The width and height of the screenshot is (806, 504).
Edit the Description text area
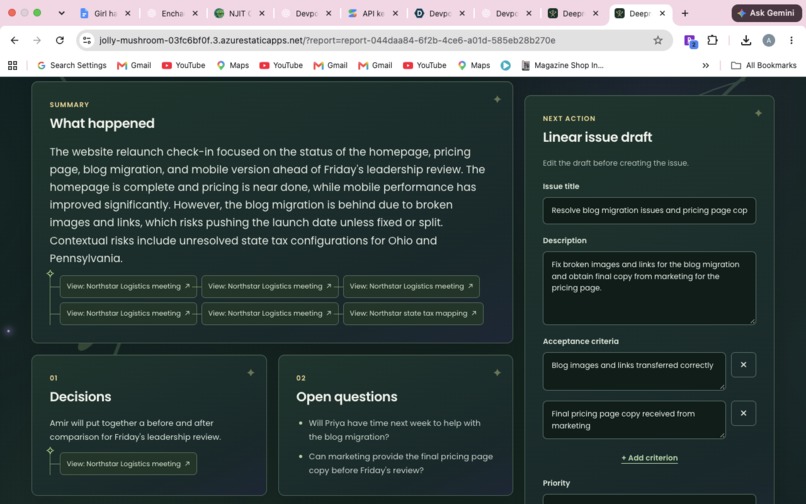pyautogui.click(x=649, y=288)
